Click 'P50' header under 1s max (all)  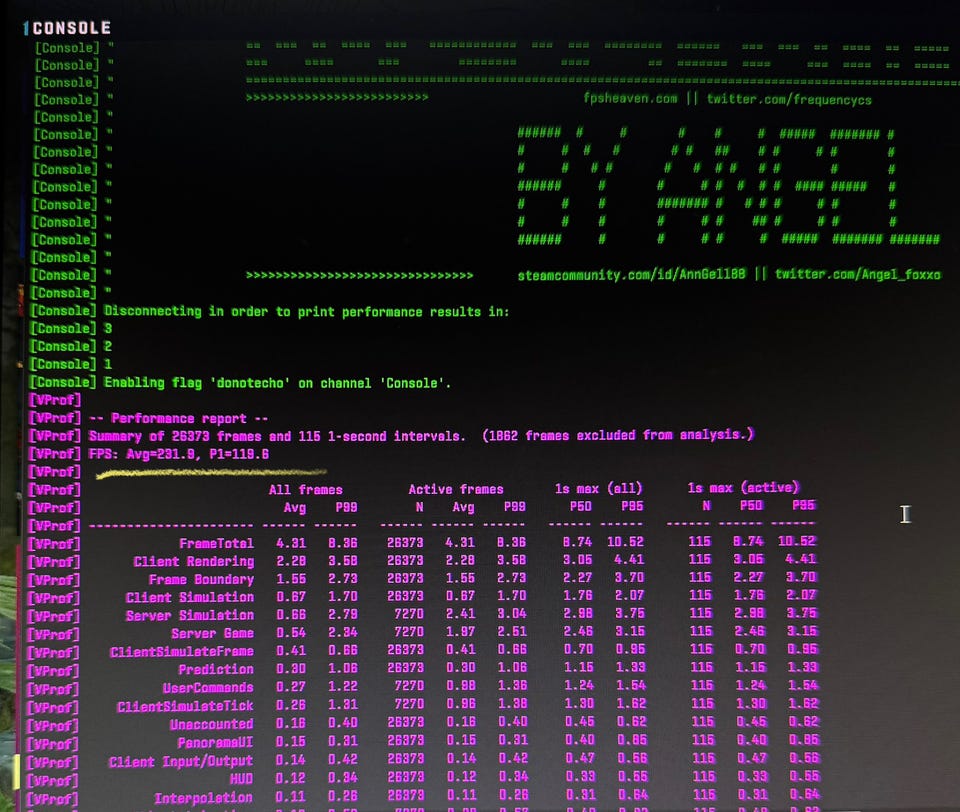(580, 506)
